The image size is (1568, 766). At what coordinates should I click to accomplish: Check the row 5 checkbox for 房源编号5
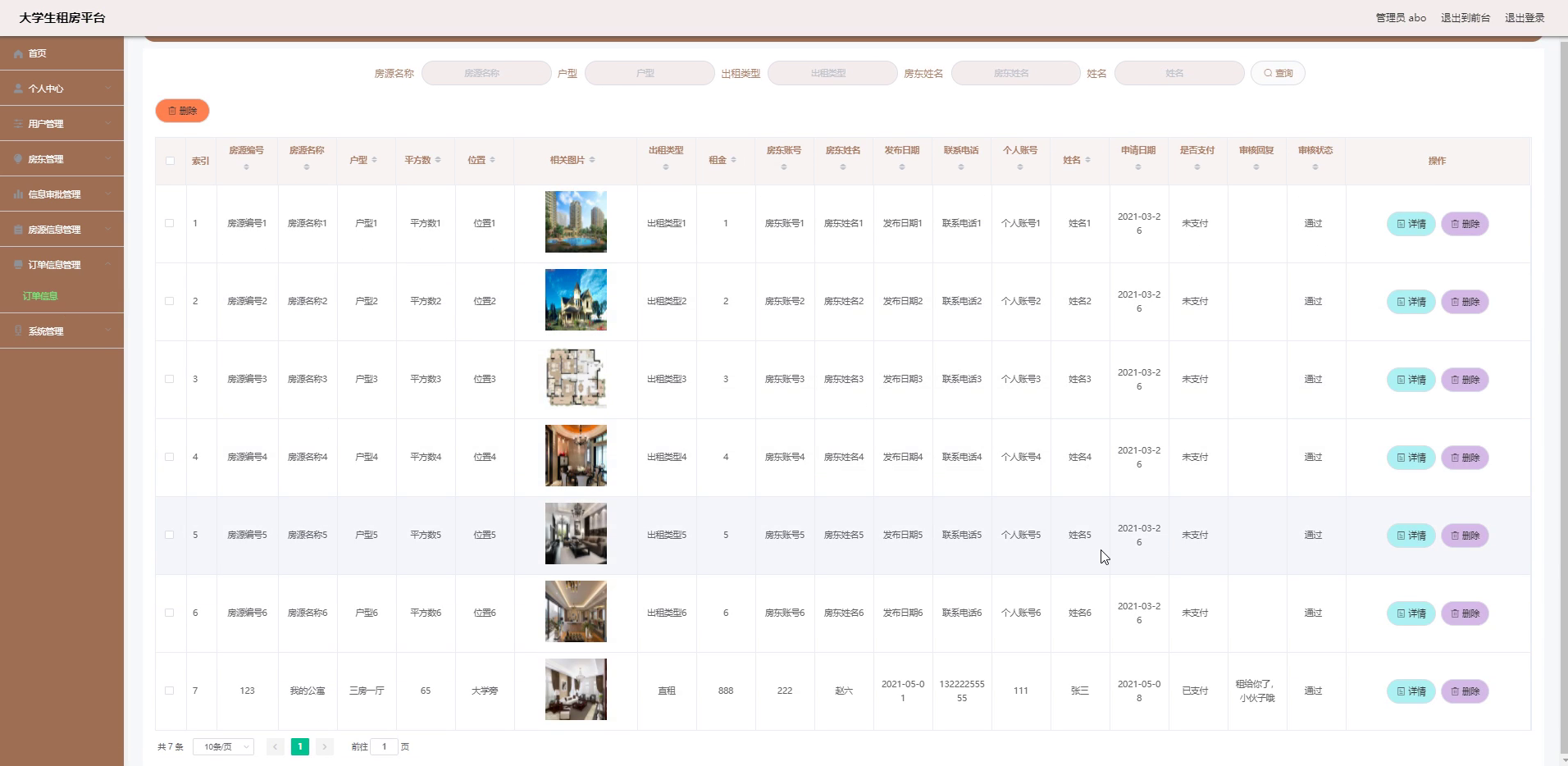(x=170, y=535)
